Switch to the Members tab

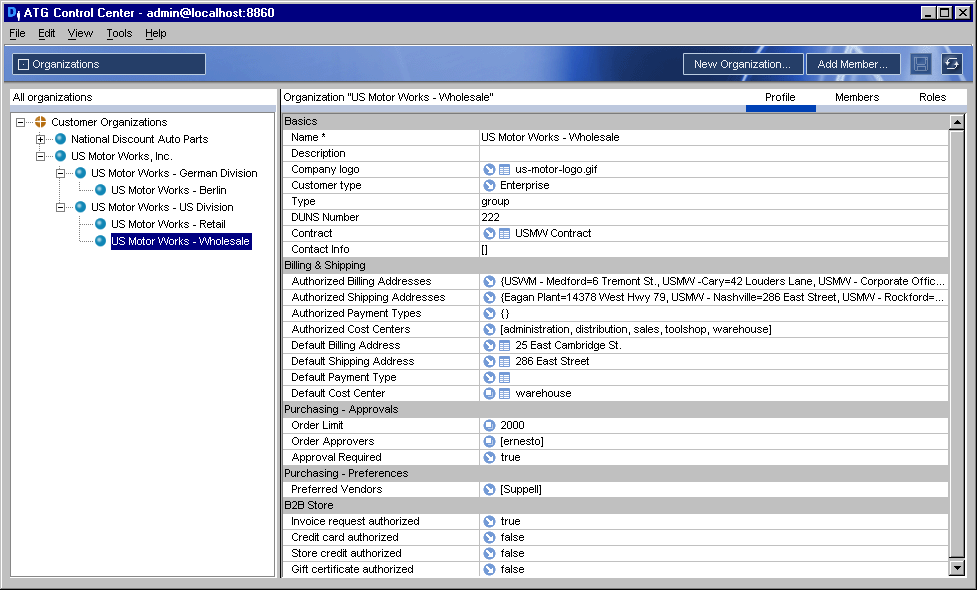click(x=857, y=97)
